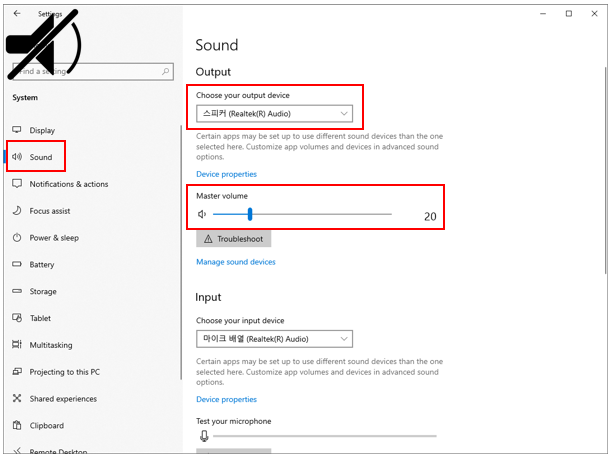Screen dimensions: 614x458
Task: Click the sidebar vertical scrollbar
Action: tap(181, 252)
